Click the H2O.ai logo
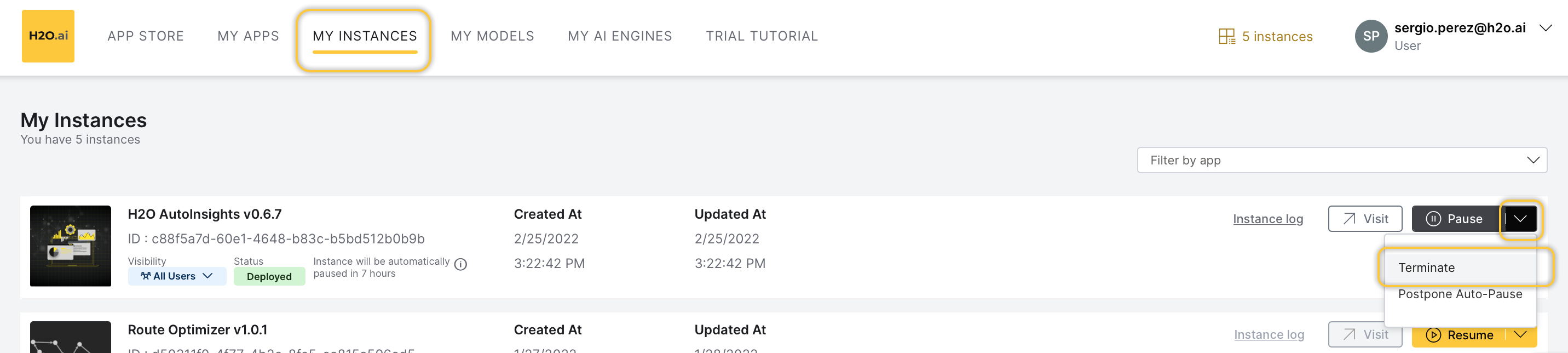This screenshot has width=1568, height=353. click(48, 36)
